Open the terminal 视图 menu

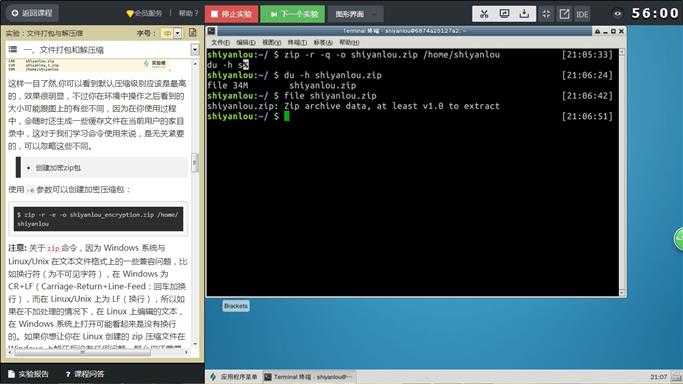click(x=271, y=42)
